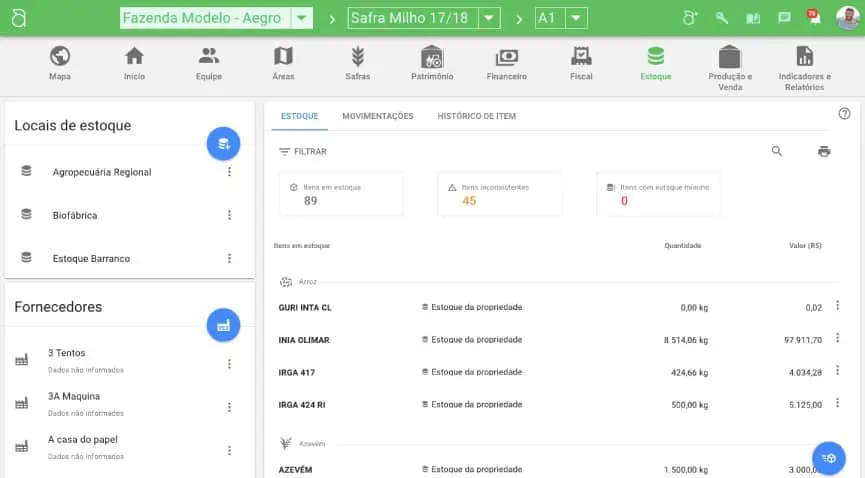
Task: Expand the A1 area dropdown
Action: click(574, 18)
